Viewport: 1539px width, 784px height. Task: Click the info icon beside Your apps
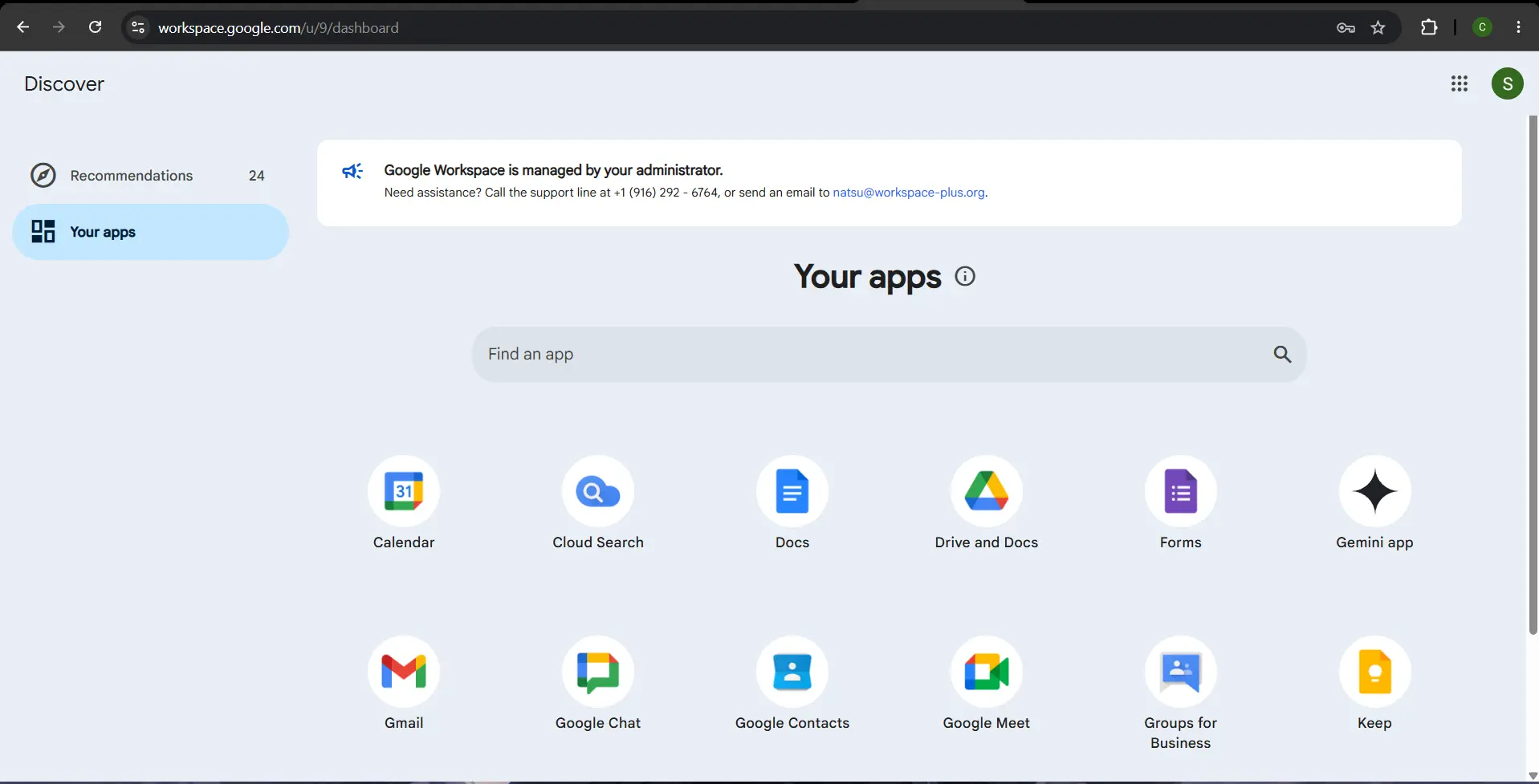point(965,276)
